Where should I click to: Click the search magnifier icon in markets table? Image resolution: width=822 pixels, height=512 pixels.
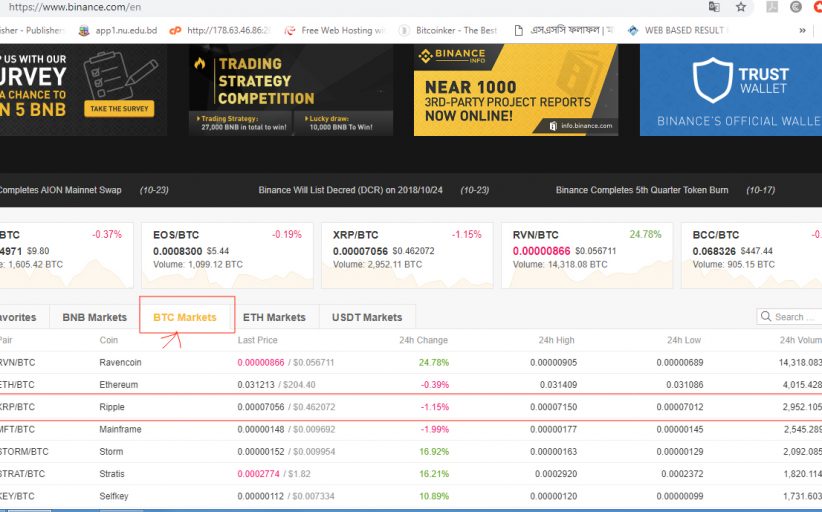point(766,317)
